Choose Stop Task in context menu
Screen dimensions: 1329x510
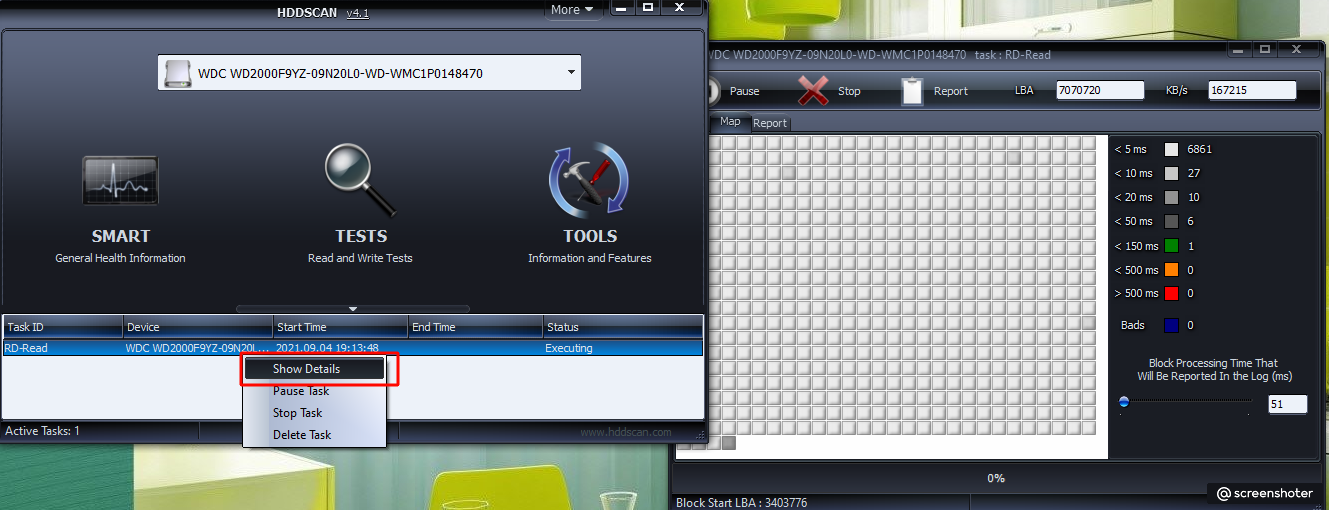point(314,413)
